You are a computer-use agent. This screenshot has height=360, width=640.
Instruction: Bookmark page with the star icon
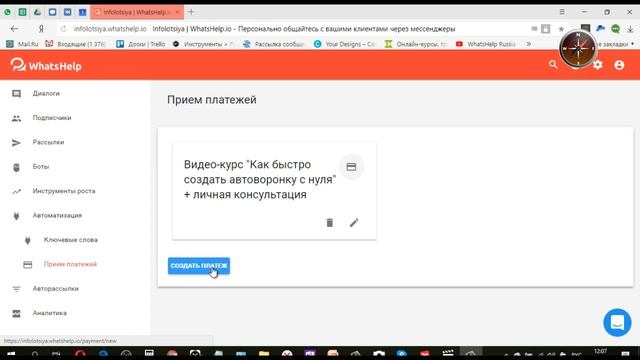[561, 29]
